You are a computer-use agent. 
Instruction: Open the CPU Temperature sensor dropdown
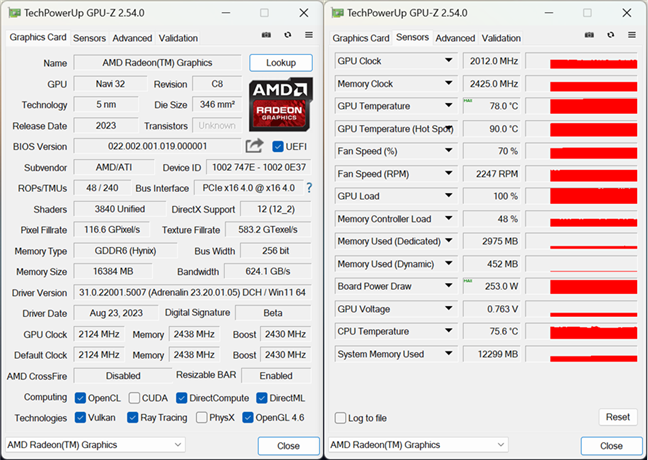pos(448,331)
